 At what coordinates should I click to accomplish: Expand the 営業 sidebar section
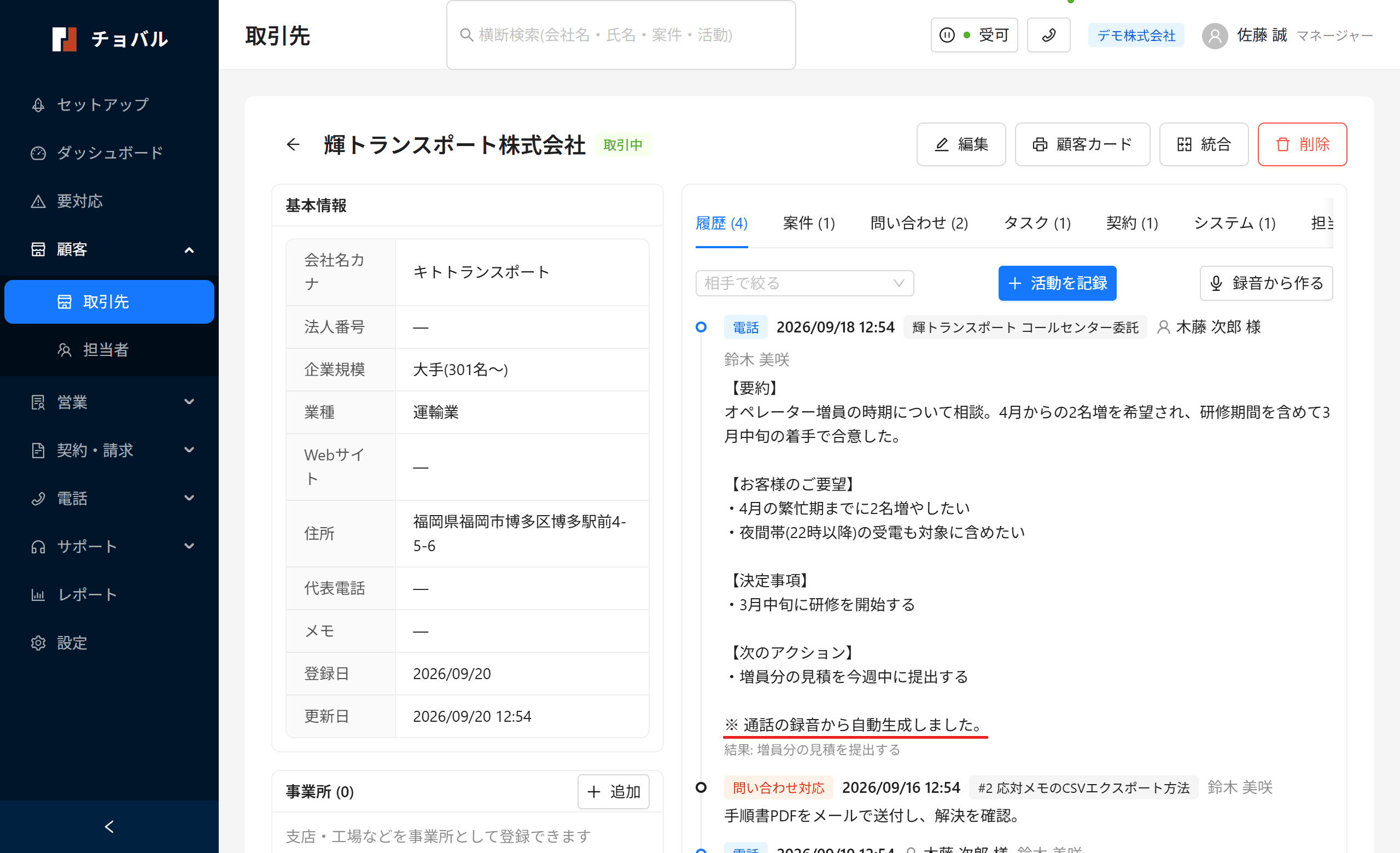point(109,402)
